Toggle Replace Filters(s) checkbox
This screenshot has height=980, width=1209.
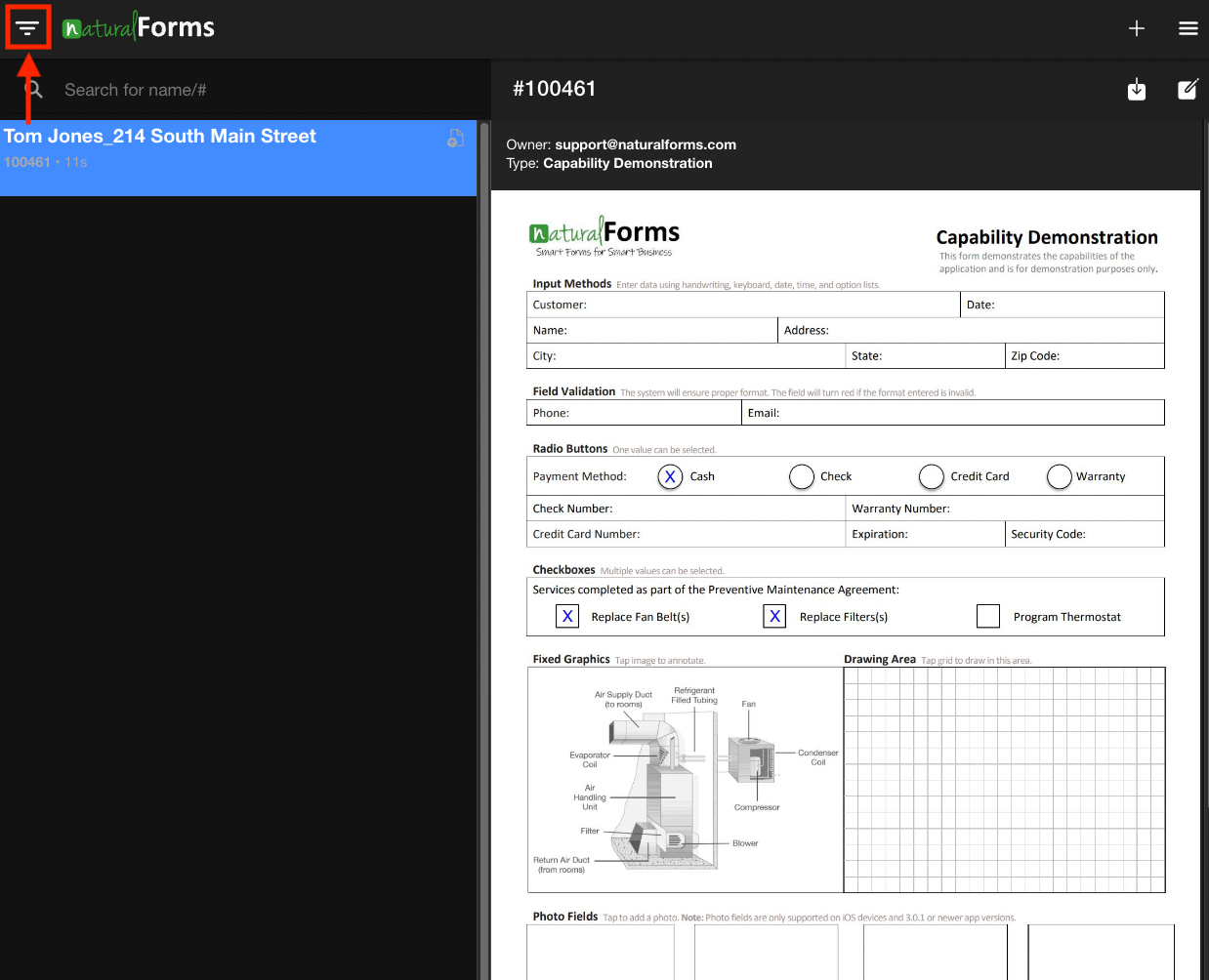(x=774, y=616)
